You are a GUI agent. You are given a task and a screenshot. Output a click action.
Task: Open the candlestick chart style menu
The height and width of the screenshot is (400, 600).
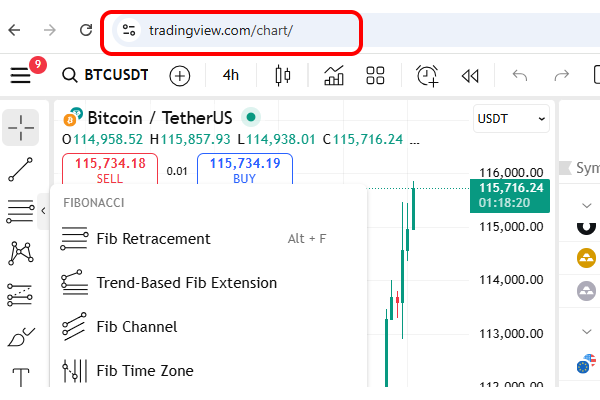(283, 75)
